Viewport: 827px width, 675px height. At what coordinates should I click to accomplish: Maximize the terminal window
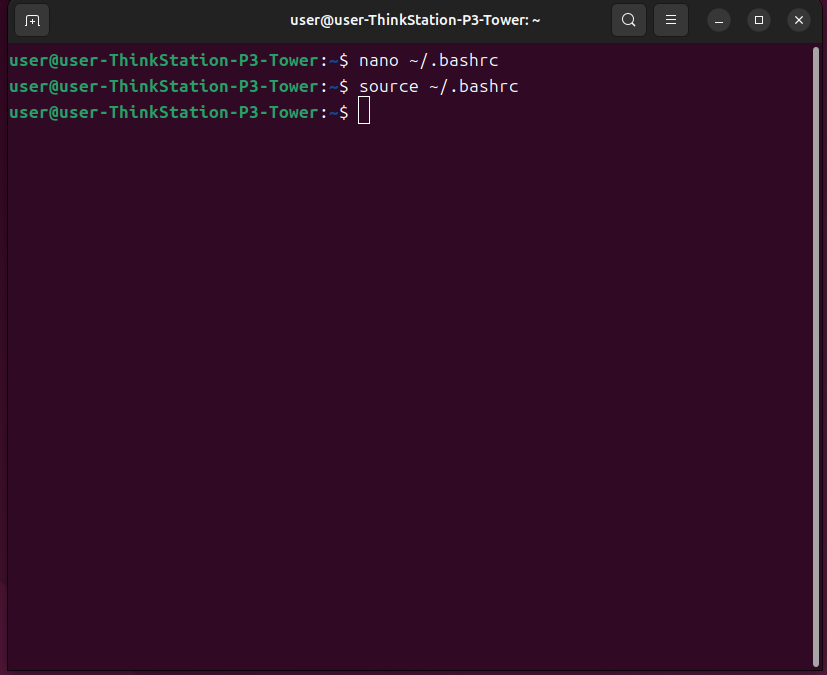[x=759, y=20]
